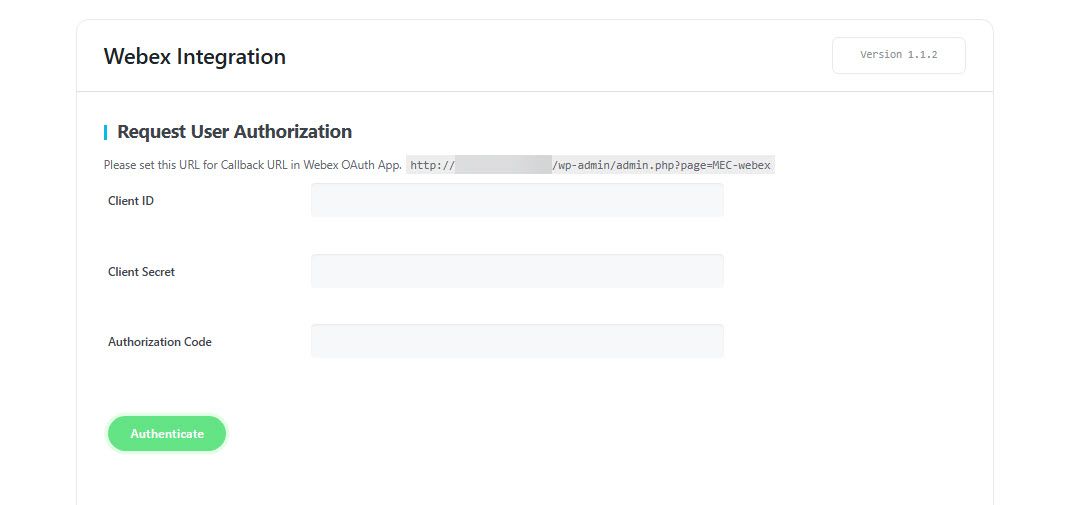Click the 'Please set this URL' instruction text

(252, 165)
